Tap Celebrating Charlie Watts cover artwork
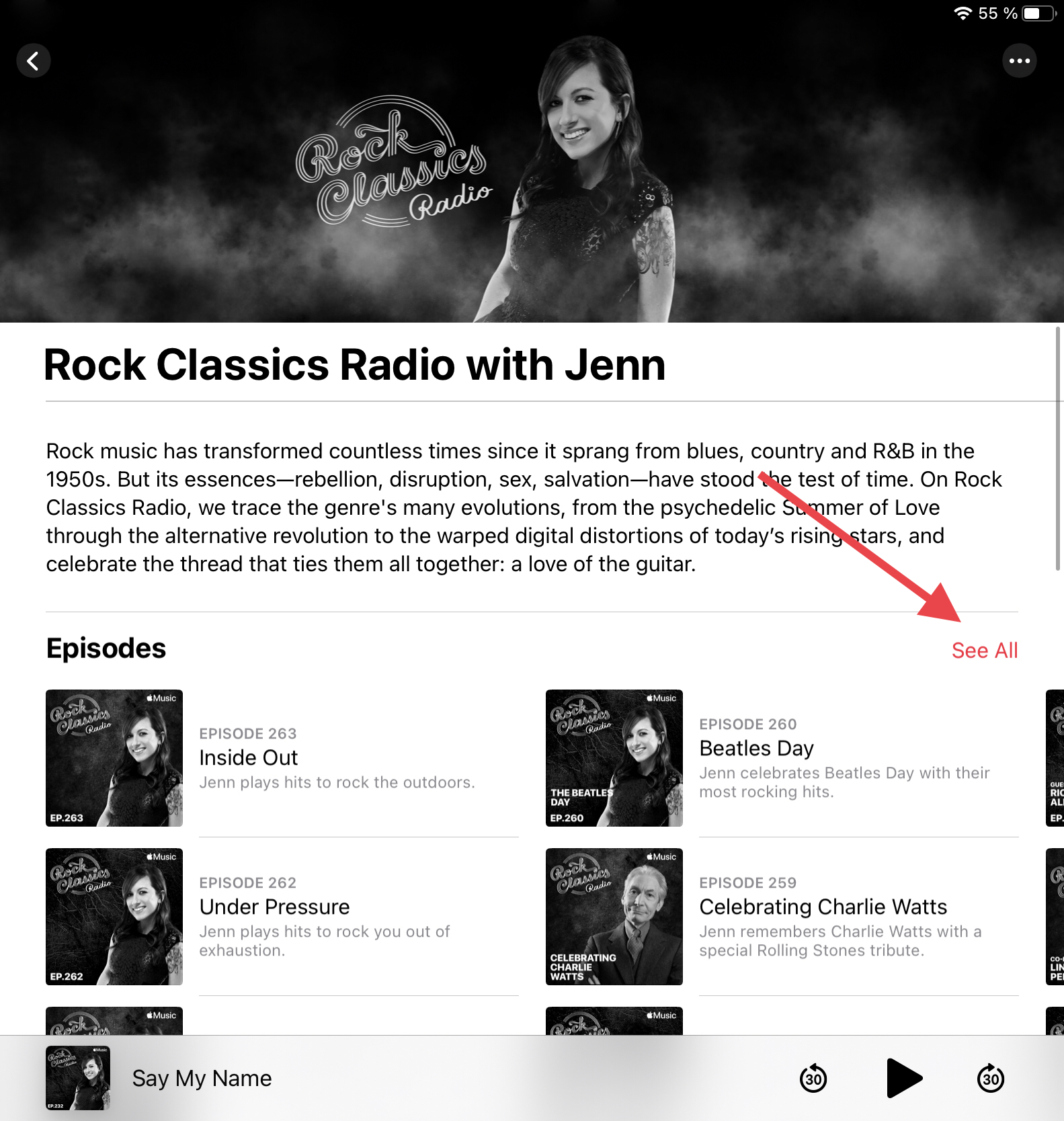Screen dimensions: 1064x1121 (614, 917)
